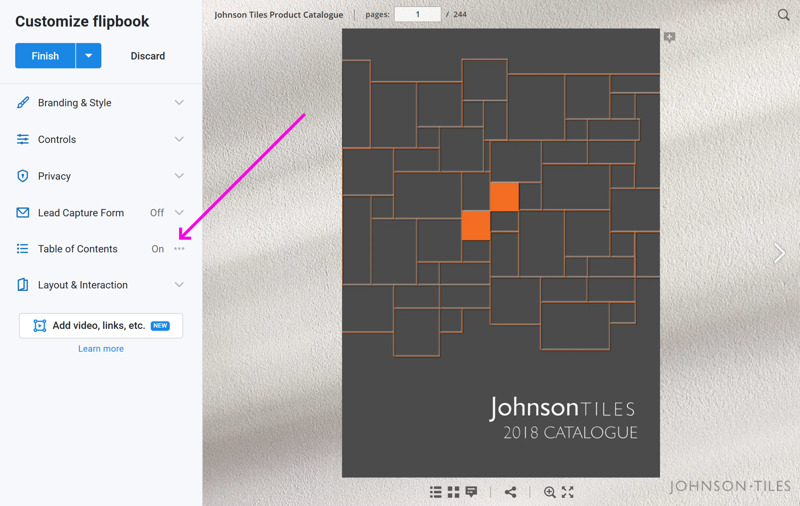Click the page number input field
This screenshot has height=506, width=800.
tap(417, 14)
